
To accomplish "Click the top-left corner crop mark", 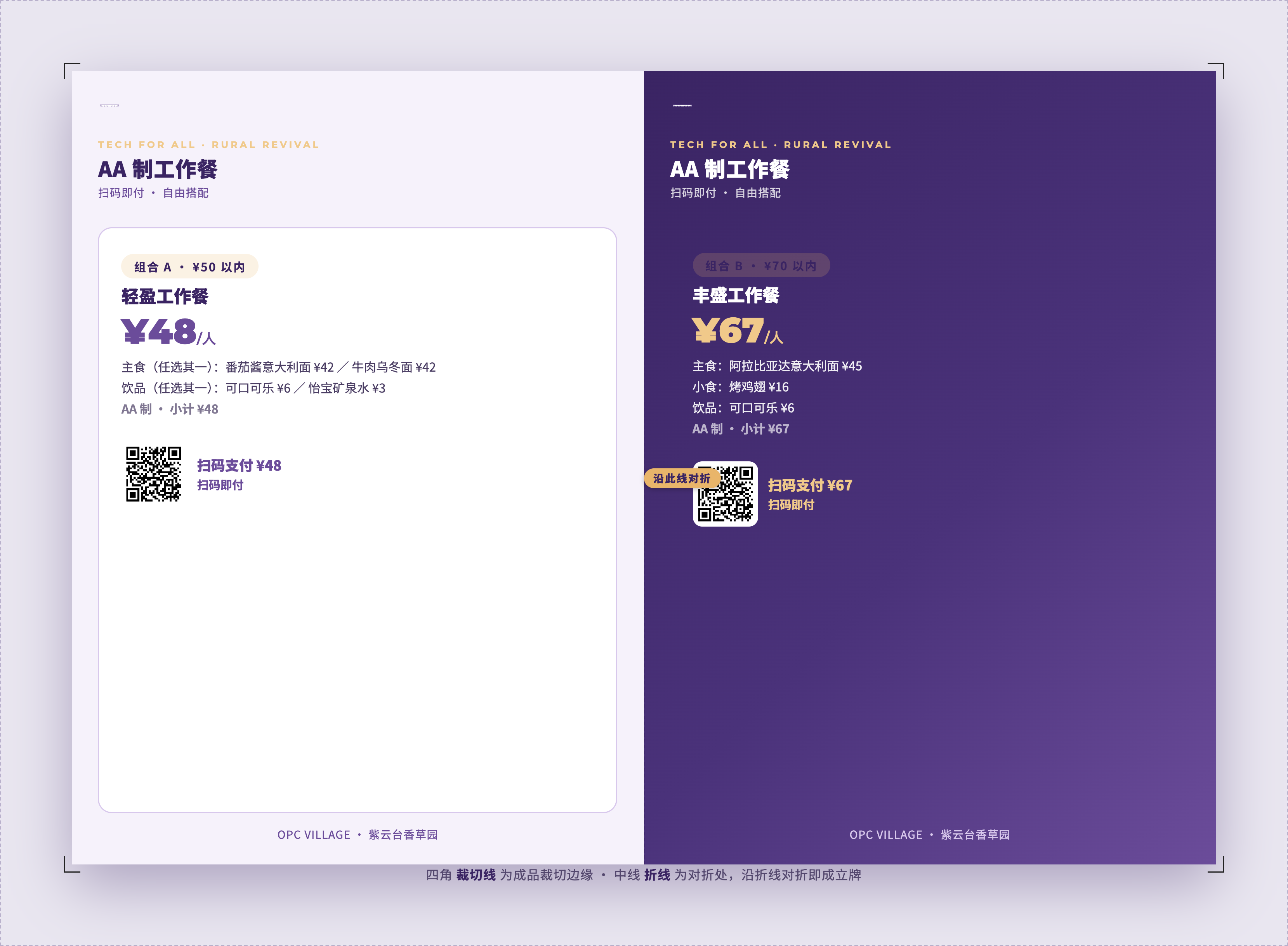I will [72, 71].
